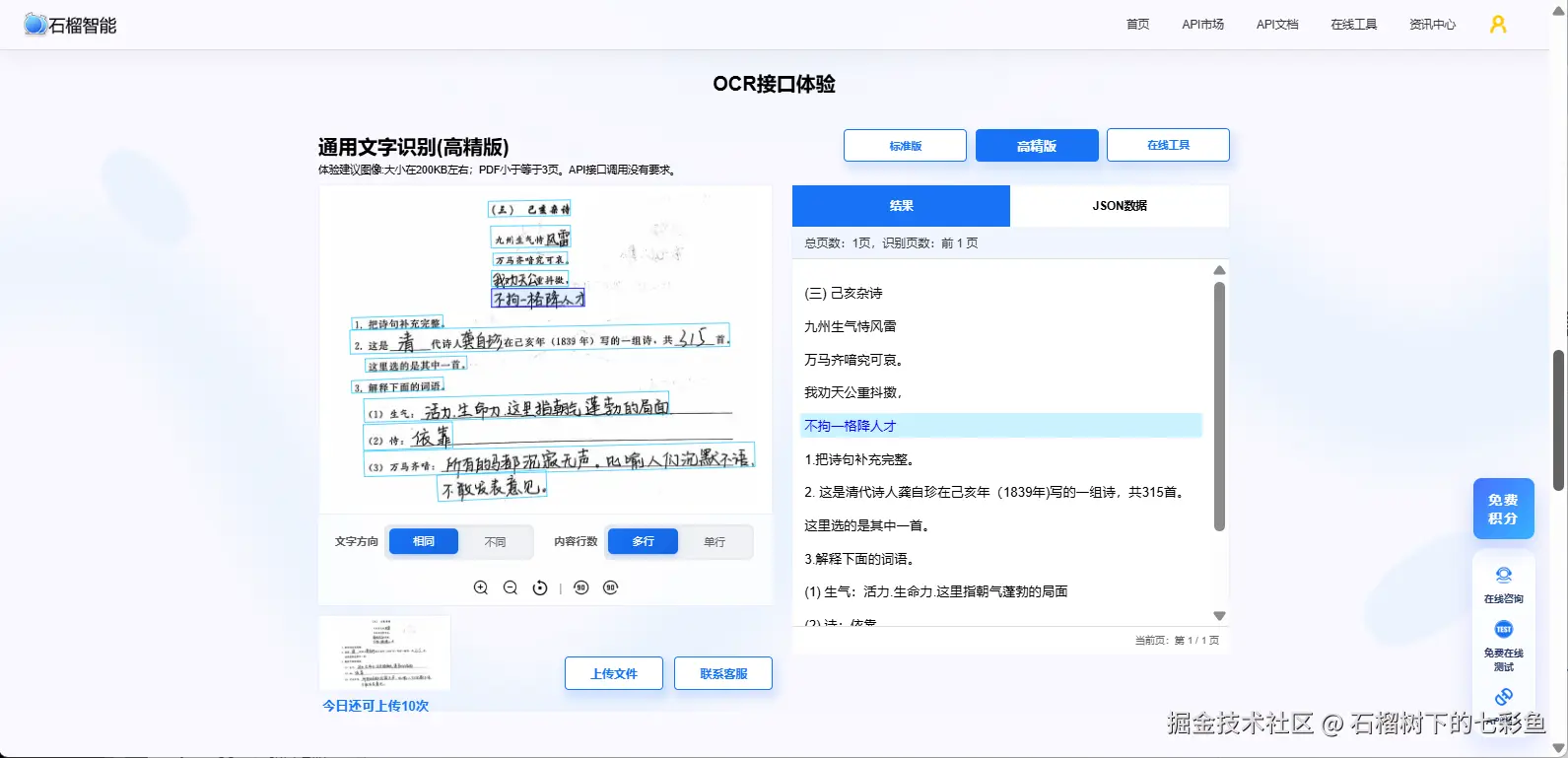Zoom in on the preview image
The height and width of the screenshot is (758, 1568).
point(481,587)
